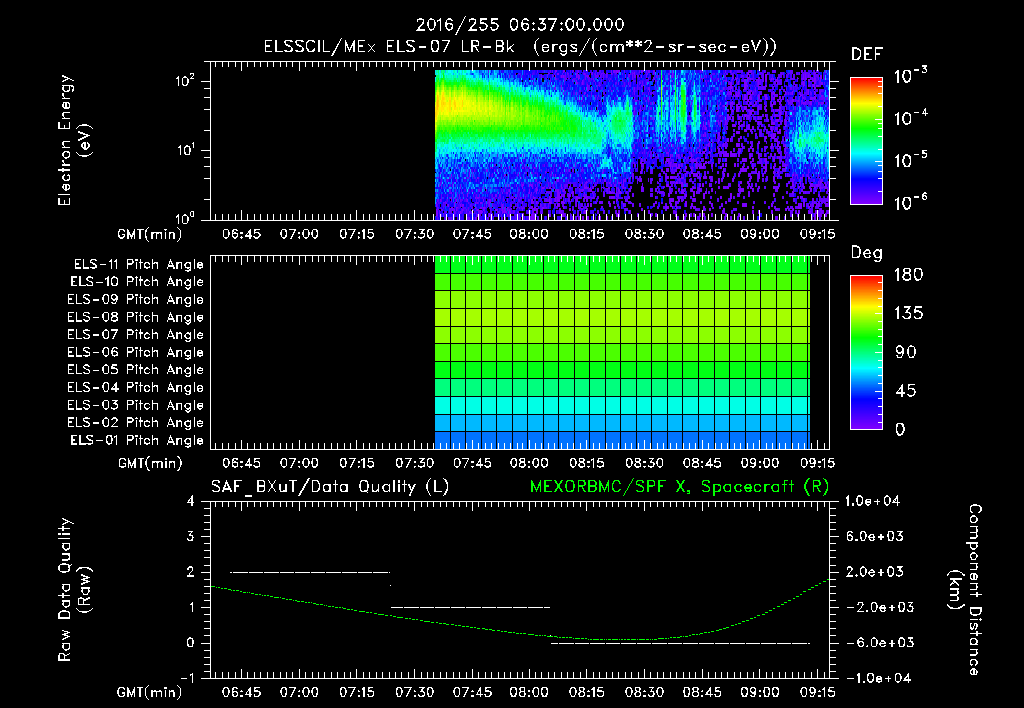Click the '90' Deg color bar tick label
1024x708 pixels.
tap(905, 353)
